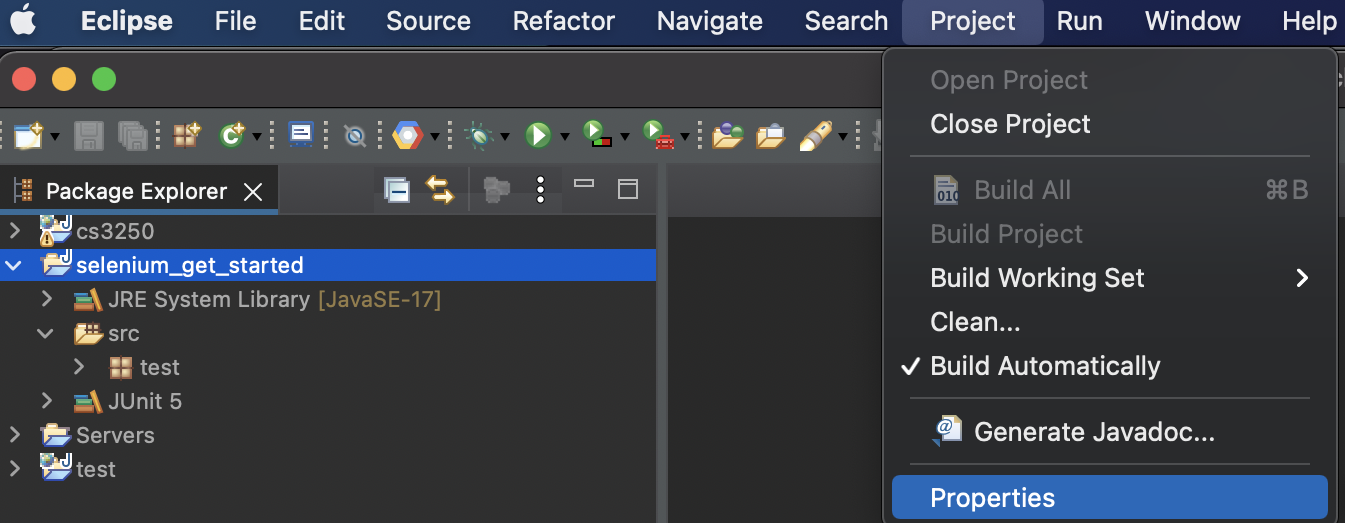Open the Edit menu

(x=322, y=21)
